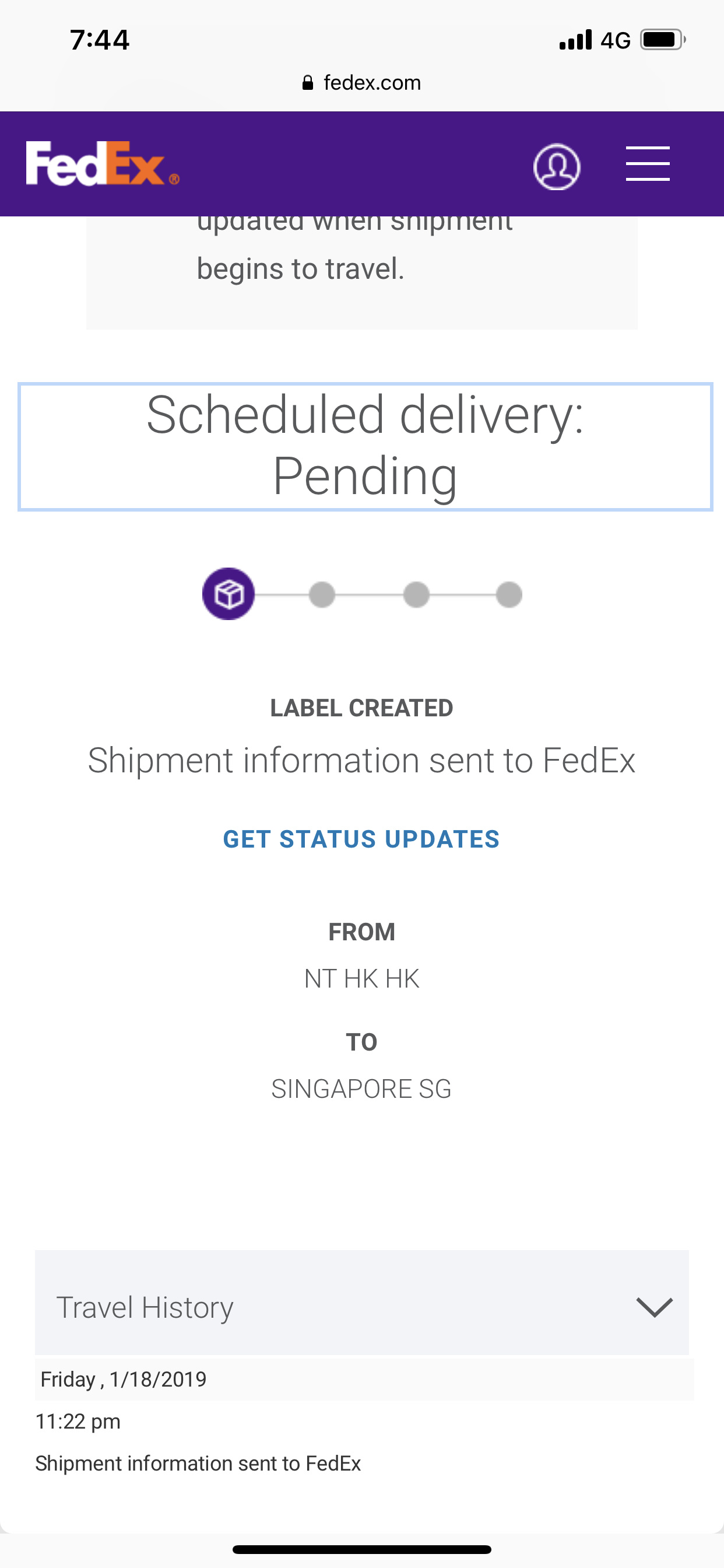Tap the fedex.com address bar

pyautogui.click(x=371, y=83)
